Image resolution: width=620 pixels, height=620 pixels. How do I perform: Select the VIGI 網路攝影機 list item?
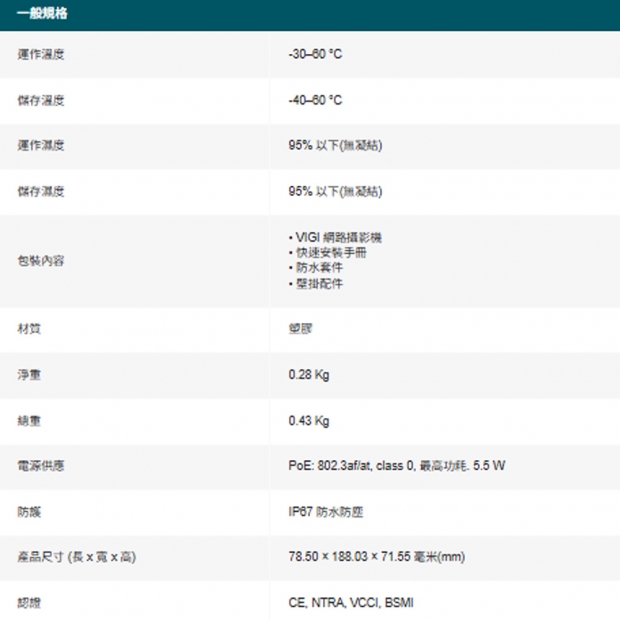click(x=338, y=237)
